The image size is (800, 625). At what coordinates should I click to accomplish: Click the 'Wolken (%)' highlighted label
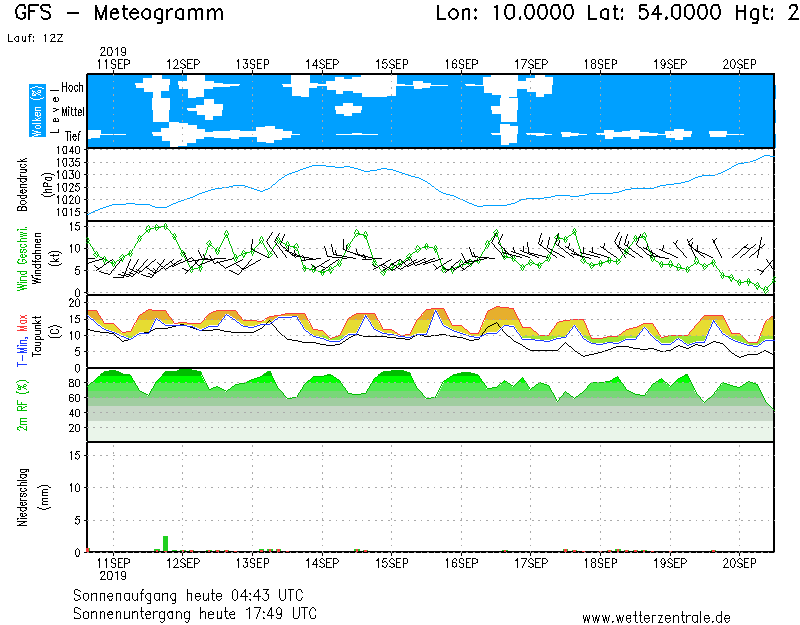coord(37,111)
